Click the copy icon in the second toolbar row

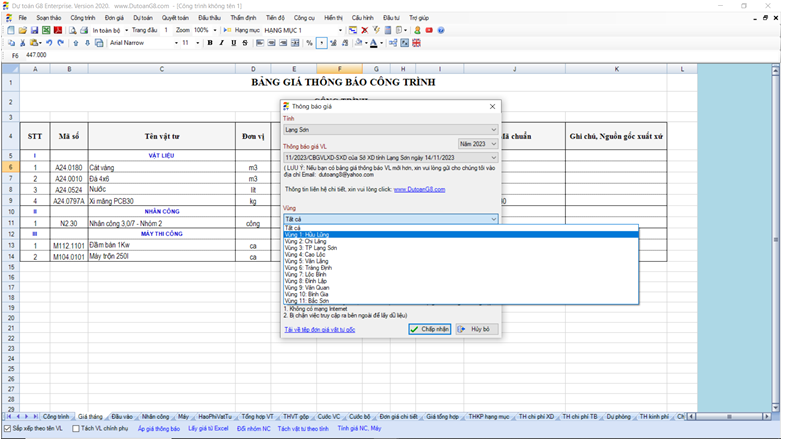click(x=11, y=43)
